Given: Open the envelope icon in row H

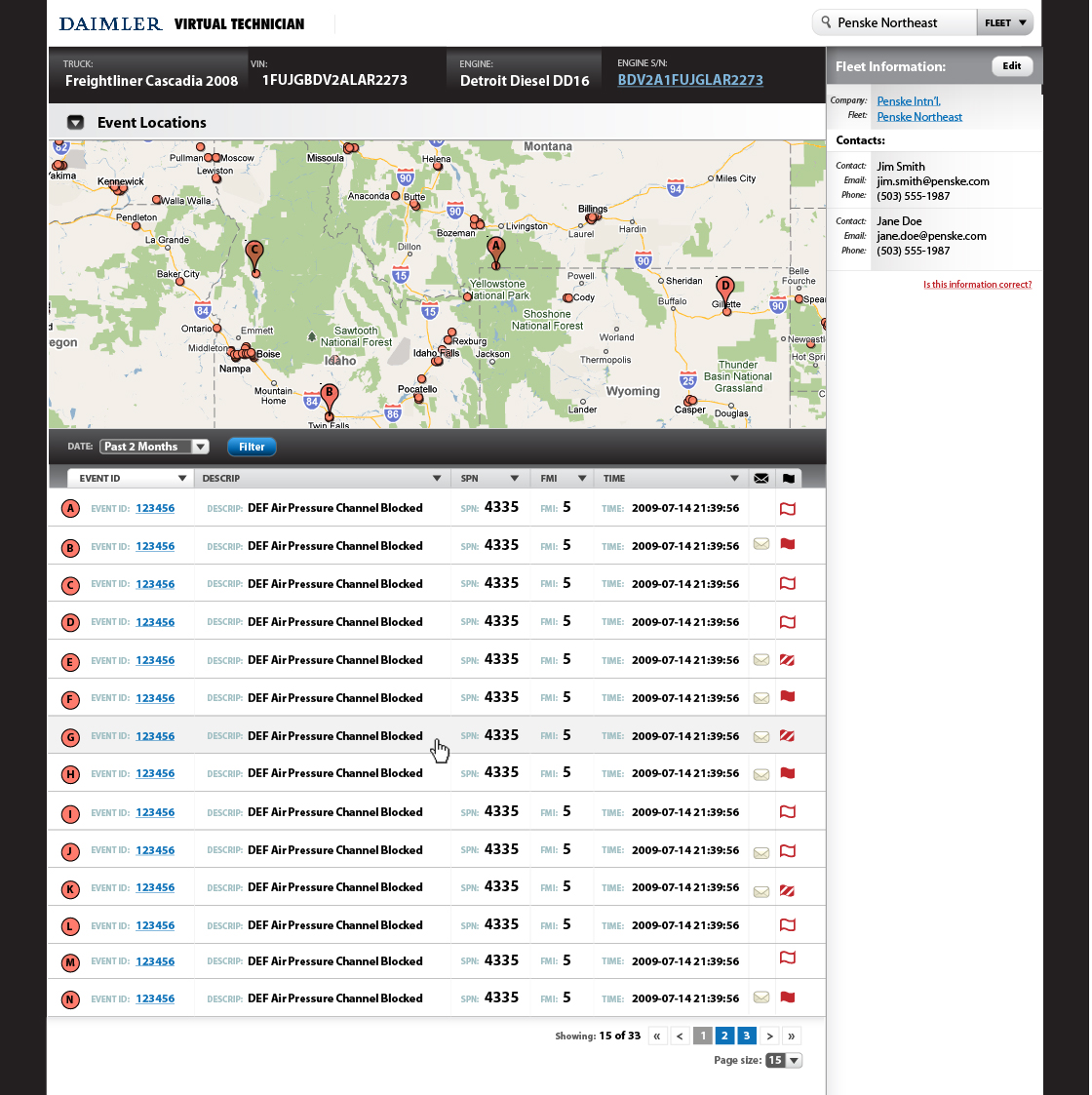Looking at the screenshot, I should click(x=761, y=774).
